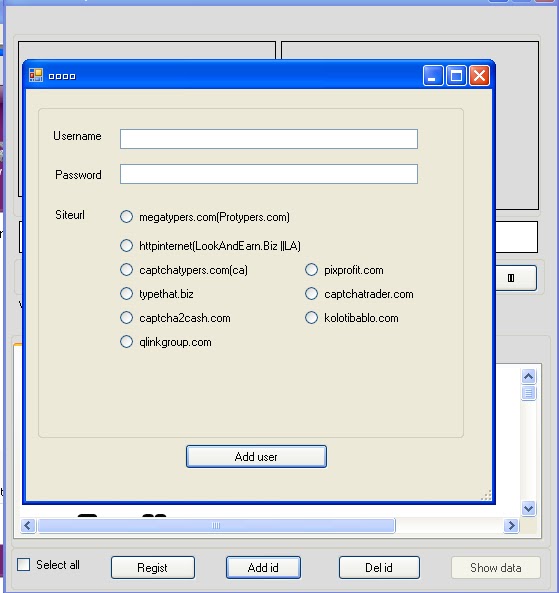Click the dialog's title bar app icon
Image resolution: width=559 pixels, height=593 pixels.
(36, 75)
